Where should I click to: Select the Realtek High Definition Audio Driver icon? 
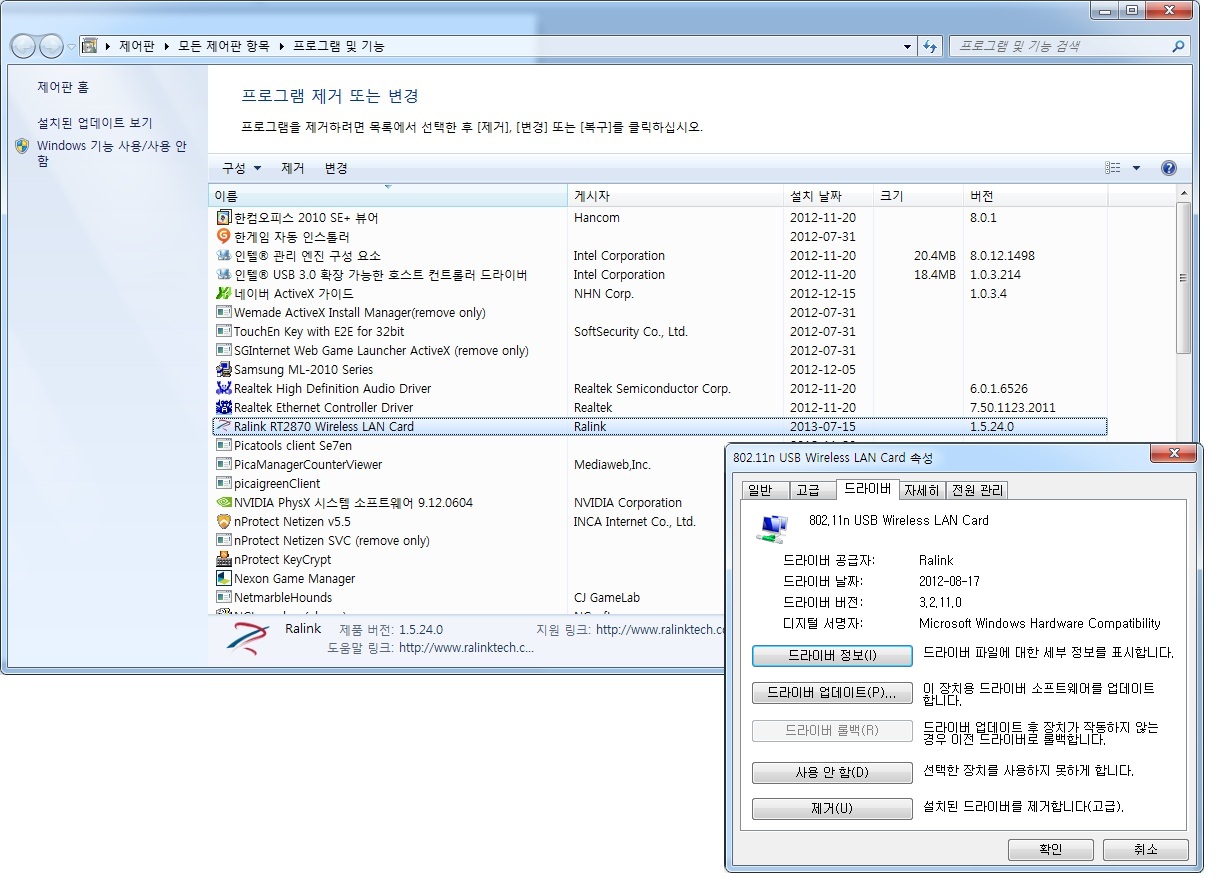tap(224, 389)
